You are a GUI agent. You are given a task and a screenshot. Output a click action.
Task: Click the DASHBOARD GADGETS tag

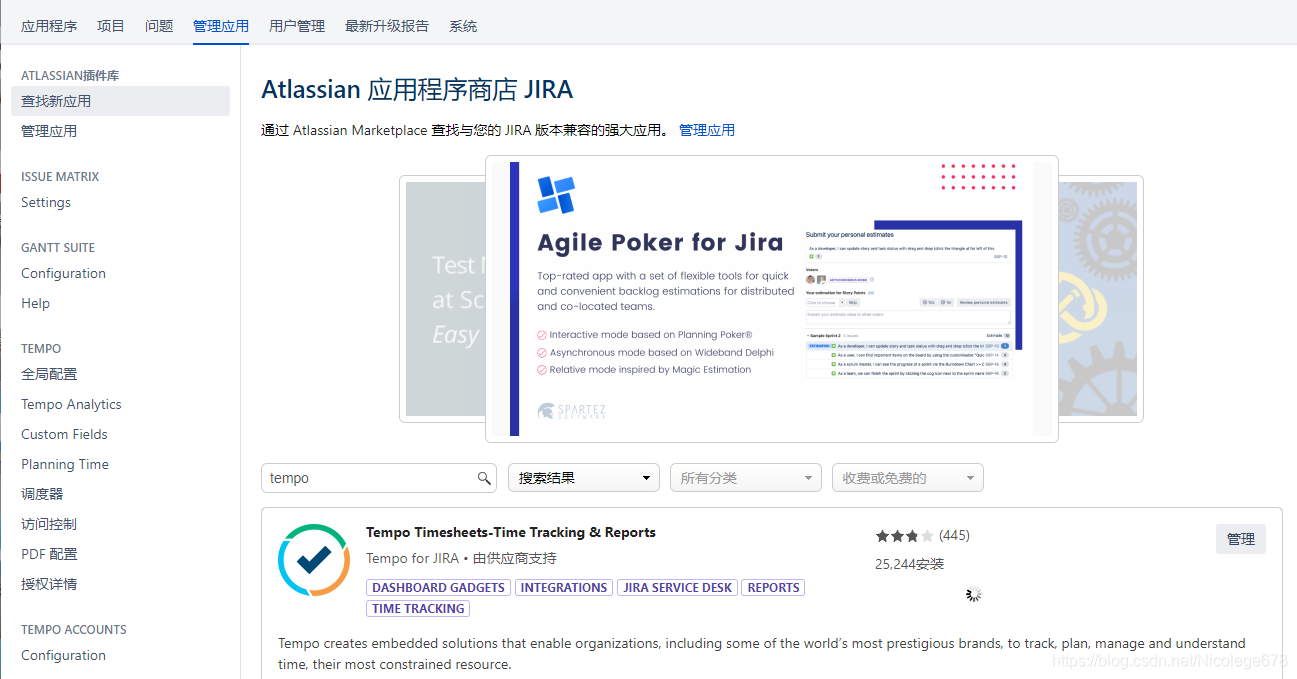click(439, 587)
